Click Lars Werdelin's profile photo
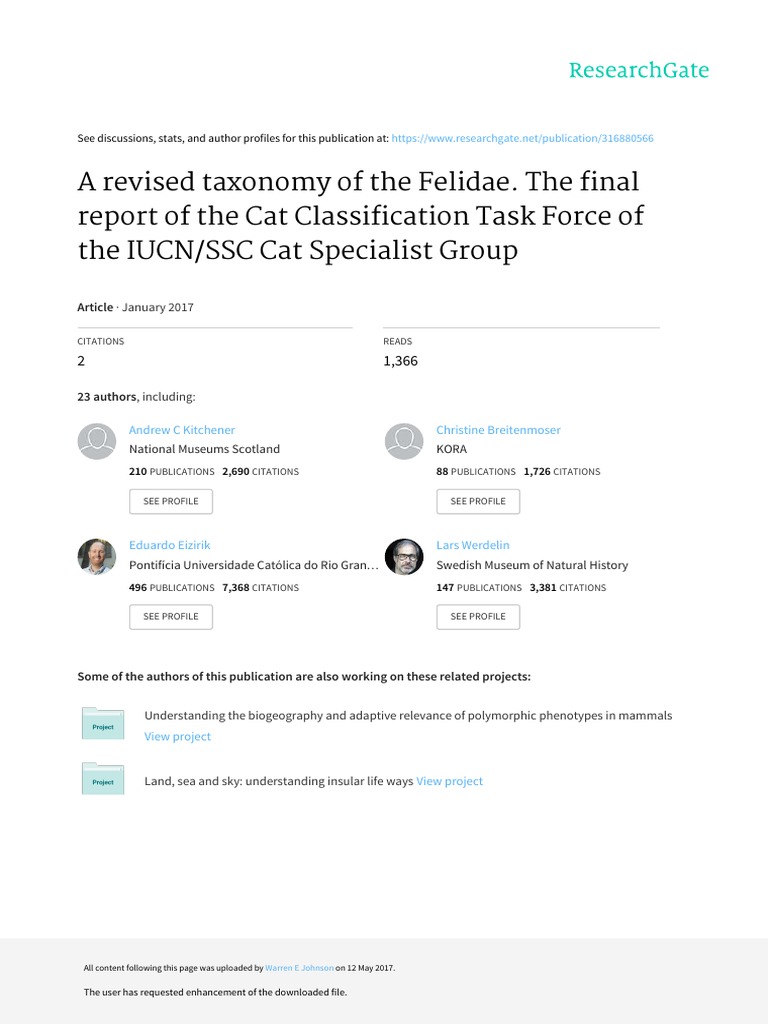This screenshot has width=768, height=1024. (x=404, y=556)
